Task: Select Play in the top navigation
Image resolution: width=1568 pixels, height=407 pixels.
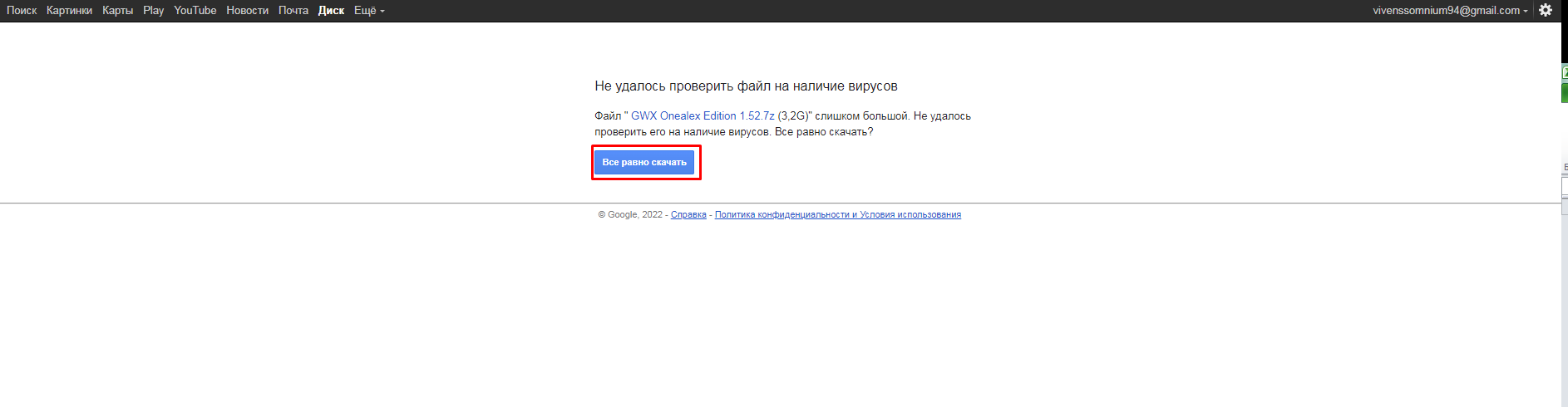Action: (x=153, y=11)
